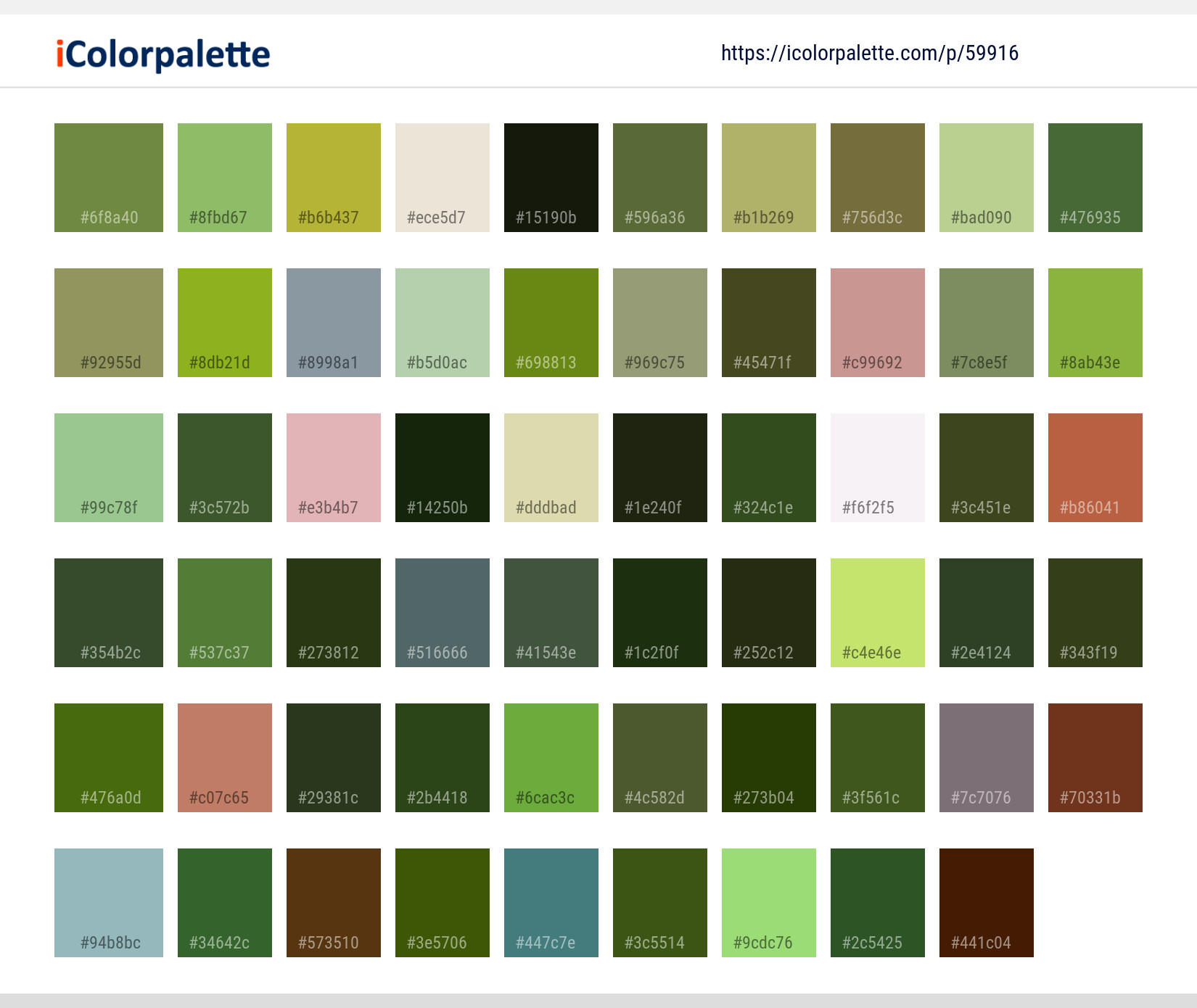The height and width of the screenshot is (1008, 1197).
Task: Pick the #698813 swatch
Action: click(551, 323)
